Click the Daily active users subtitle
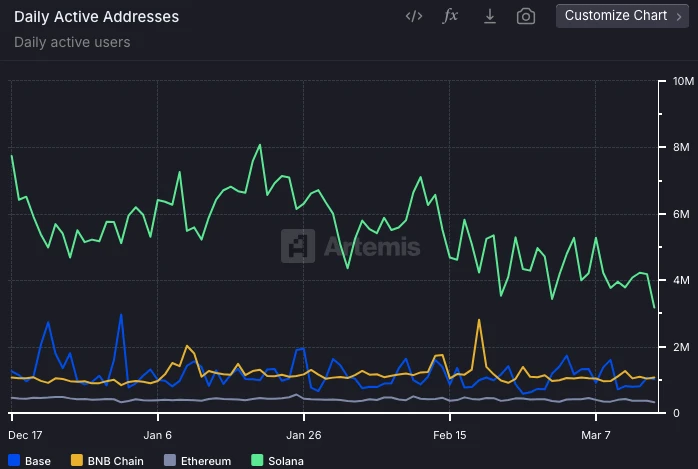 click(72, 42)
